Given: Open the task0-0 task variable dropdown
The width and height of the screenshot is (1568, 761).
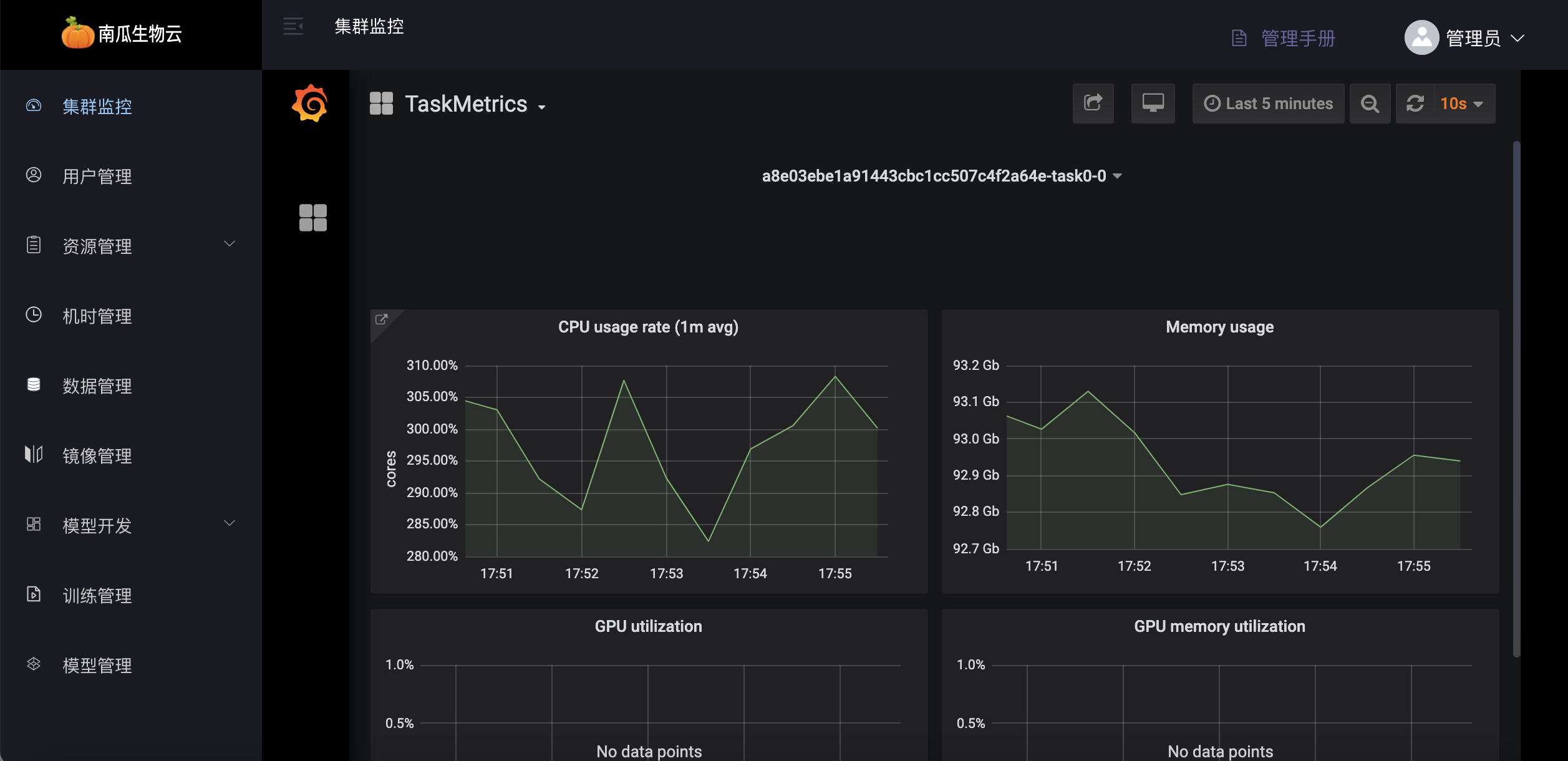Looking at the screenshot, I should coord(942,176).
